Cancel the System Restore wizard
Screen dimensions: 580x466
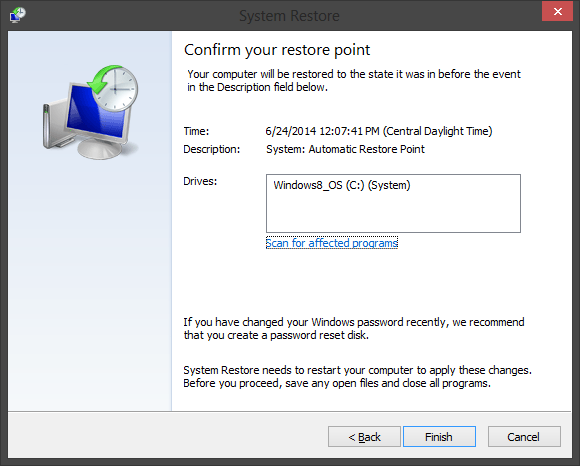tap(524, 437)
